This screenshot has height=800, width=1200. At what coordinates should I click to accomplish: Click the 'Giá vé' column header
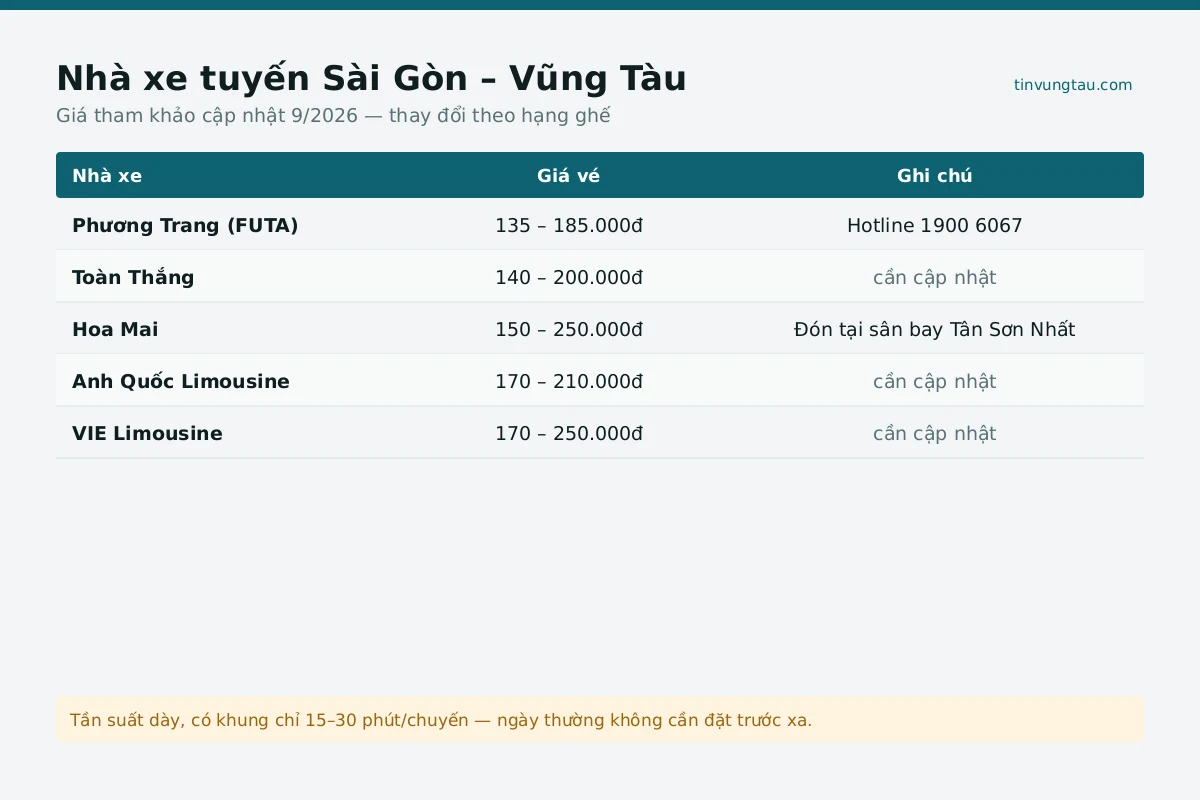tap(568, 176)
